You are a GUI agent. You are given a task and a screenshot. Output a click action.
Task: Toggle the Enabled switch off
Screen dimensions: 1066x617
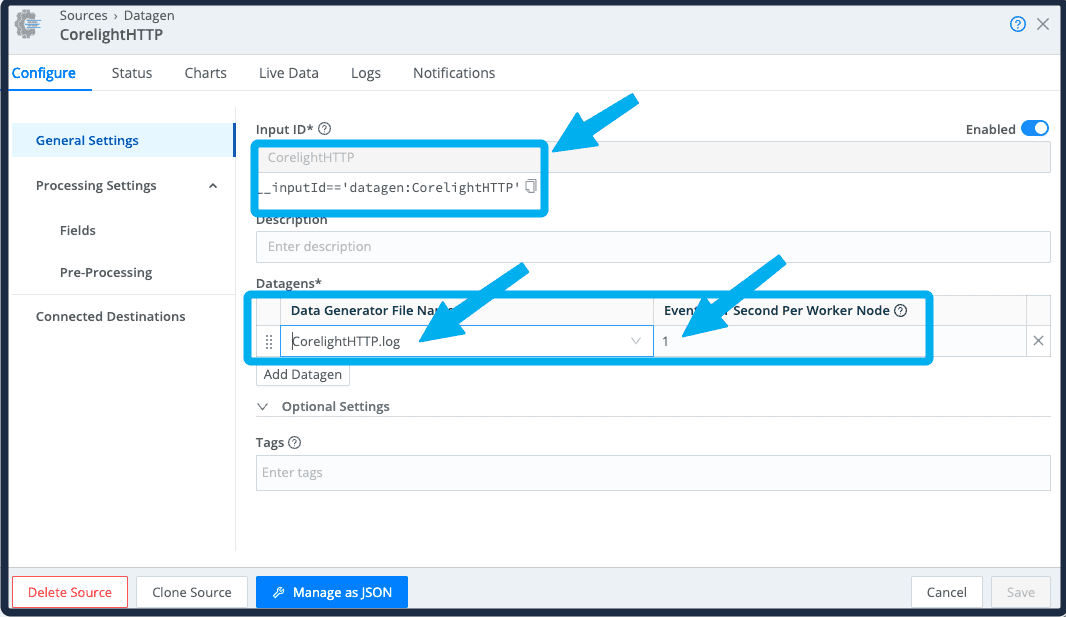point(1035,129)
